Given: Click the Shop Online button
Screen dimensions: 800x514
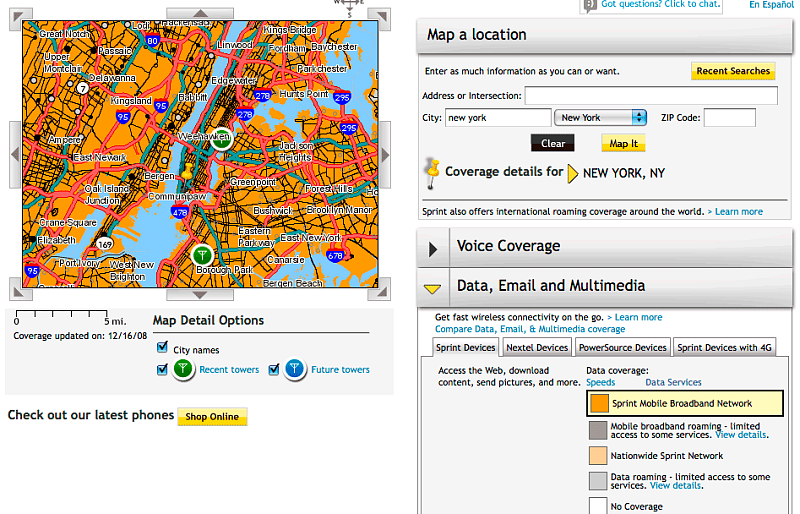Looking at the screenshot, I should click(x=212, y=417).
